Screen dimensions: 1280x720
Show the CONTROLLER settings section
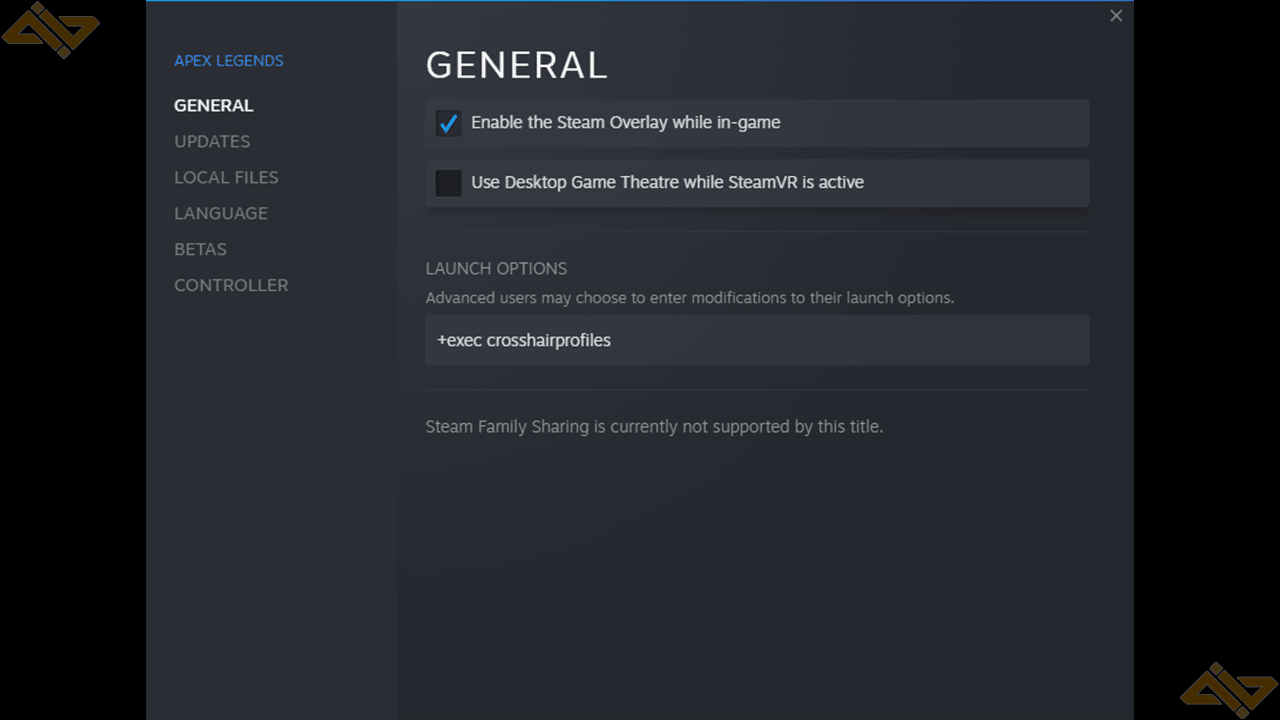tap(231, 285)
